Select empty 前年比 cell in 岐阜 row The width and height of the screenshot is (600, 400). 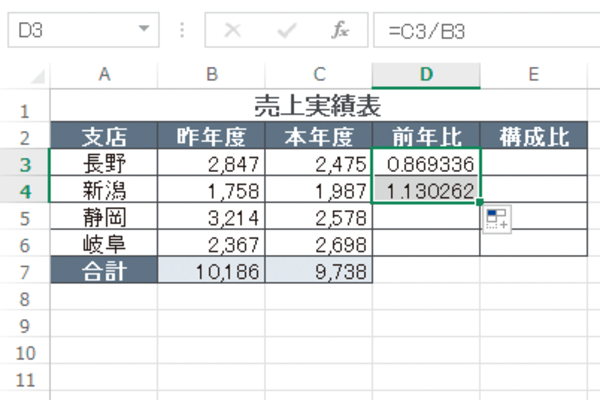[426, 243]
